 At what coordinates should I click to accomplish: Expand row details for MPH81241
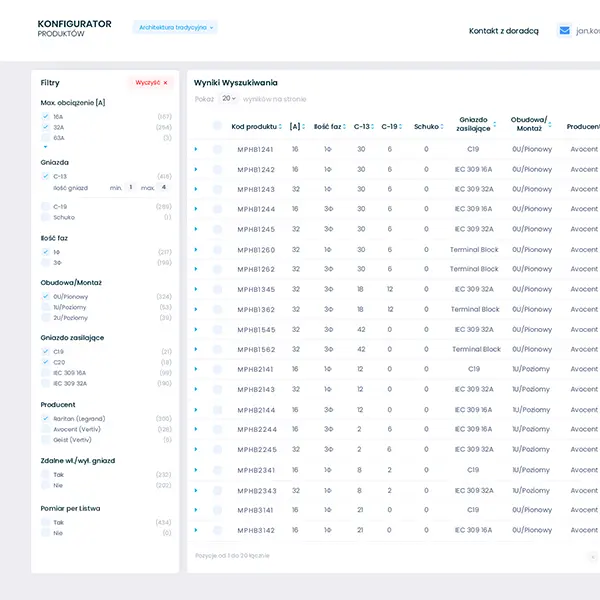pos(196,149)
